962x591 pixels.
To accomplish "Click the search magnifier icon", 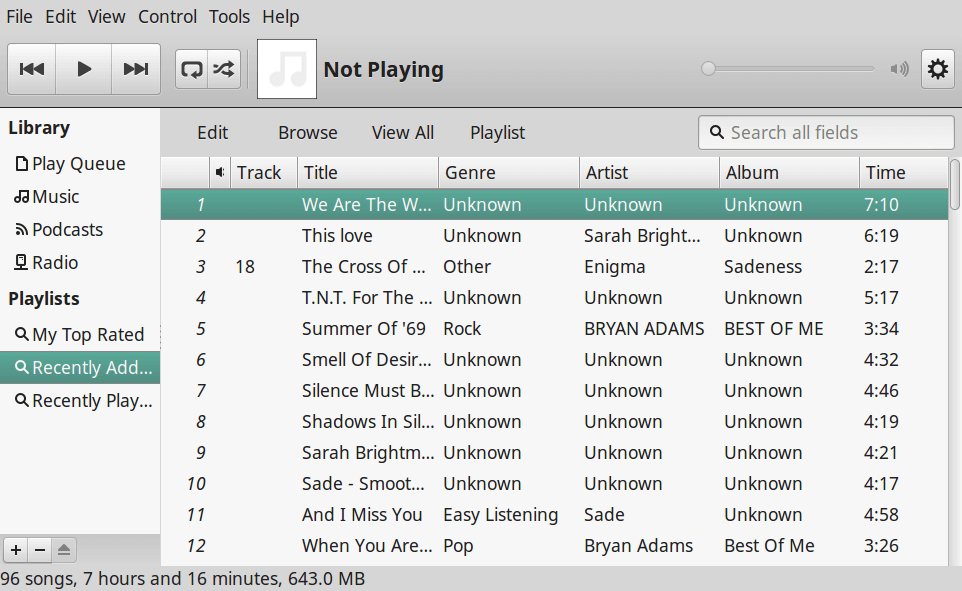I will click(716, 132).
